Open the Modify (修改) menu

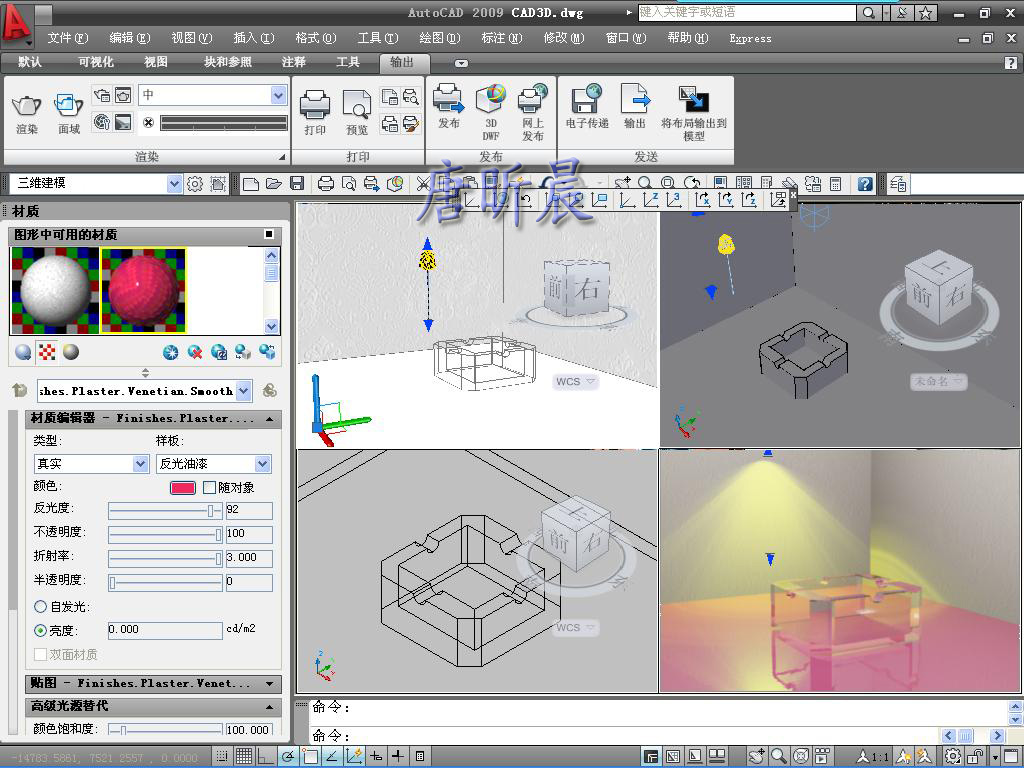[564, 38]
